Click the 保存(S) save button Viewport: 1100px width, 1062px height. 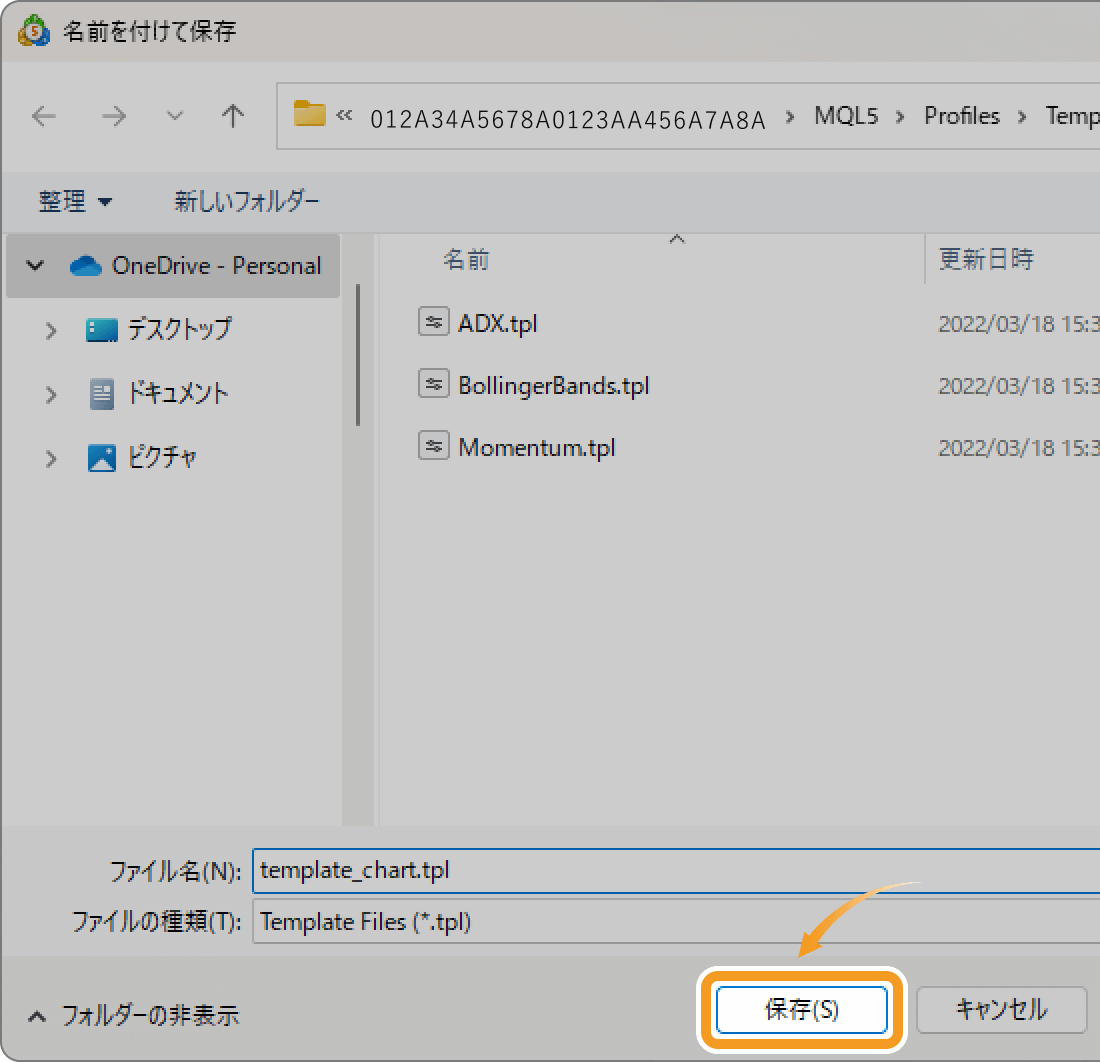[802, 1009]
